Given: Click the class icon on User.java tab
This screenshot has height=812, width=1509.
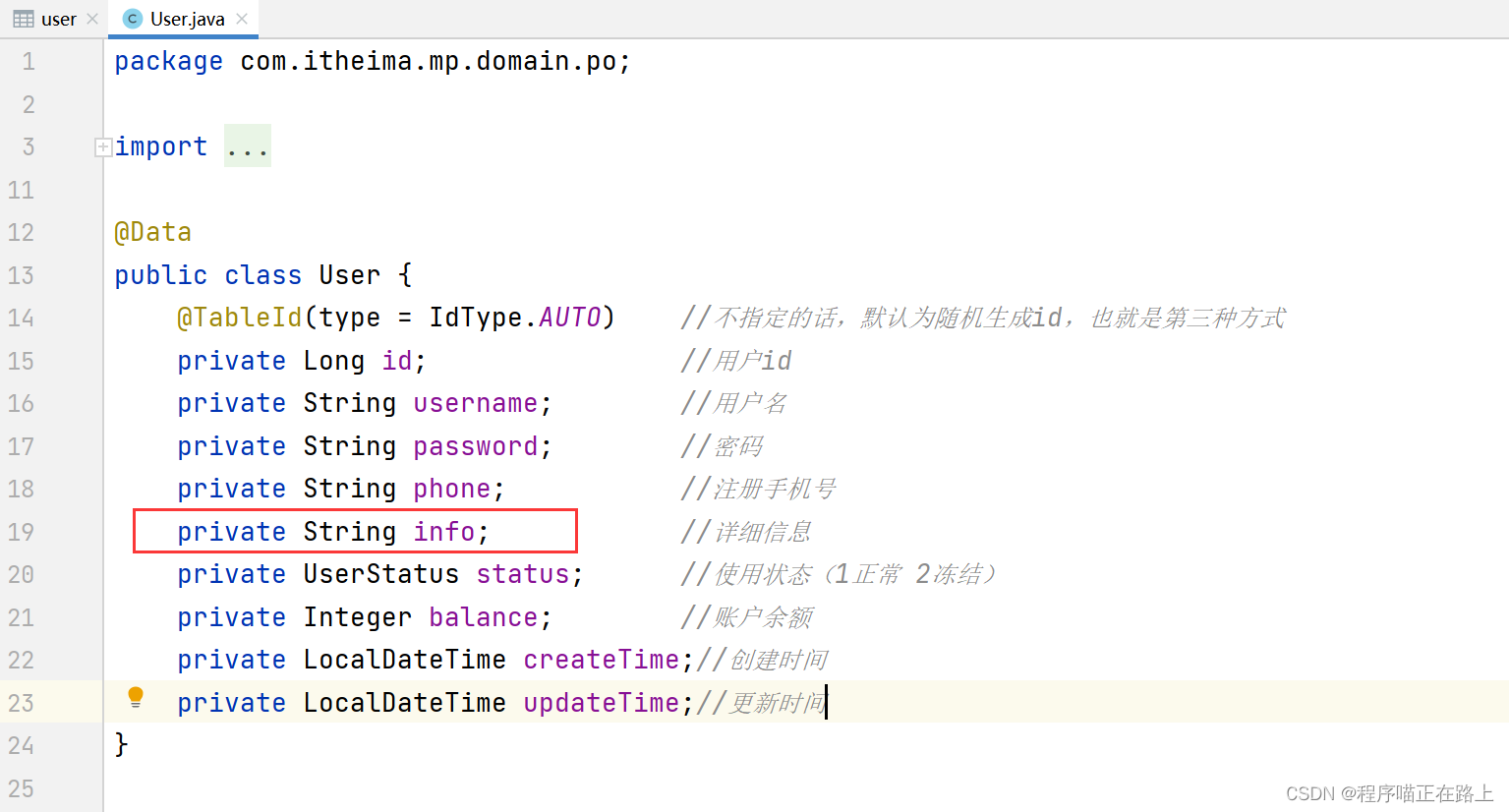Looking at the screenshot, I should click(134, 19).
